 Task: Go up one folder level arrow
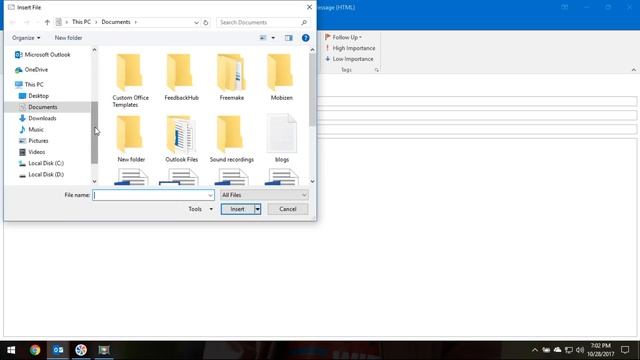pos(47,22)
